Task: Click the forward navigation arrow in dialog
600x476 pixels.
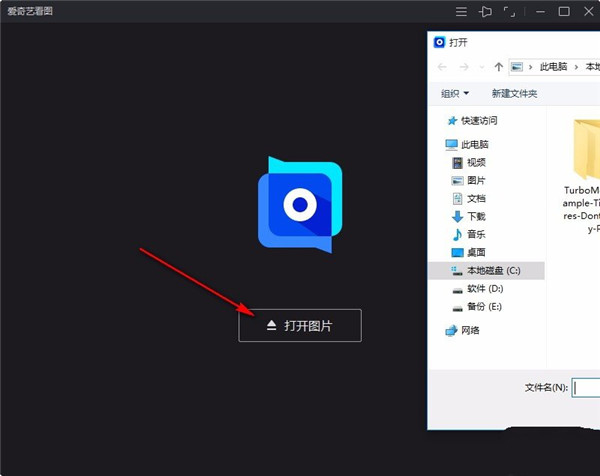Action: 465,67
